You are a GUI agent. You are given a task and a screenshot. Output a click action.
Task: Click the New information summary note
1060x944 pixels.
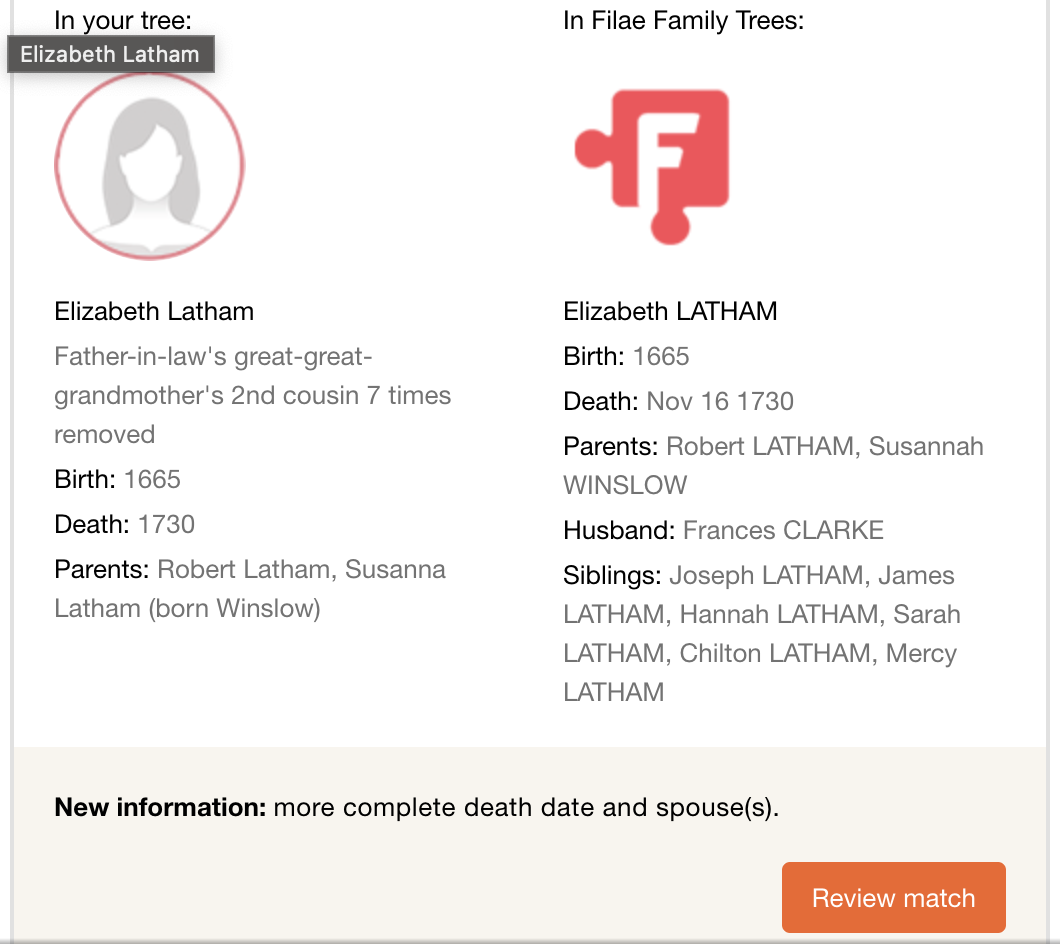(416, 807)
